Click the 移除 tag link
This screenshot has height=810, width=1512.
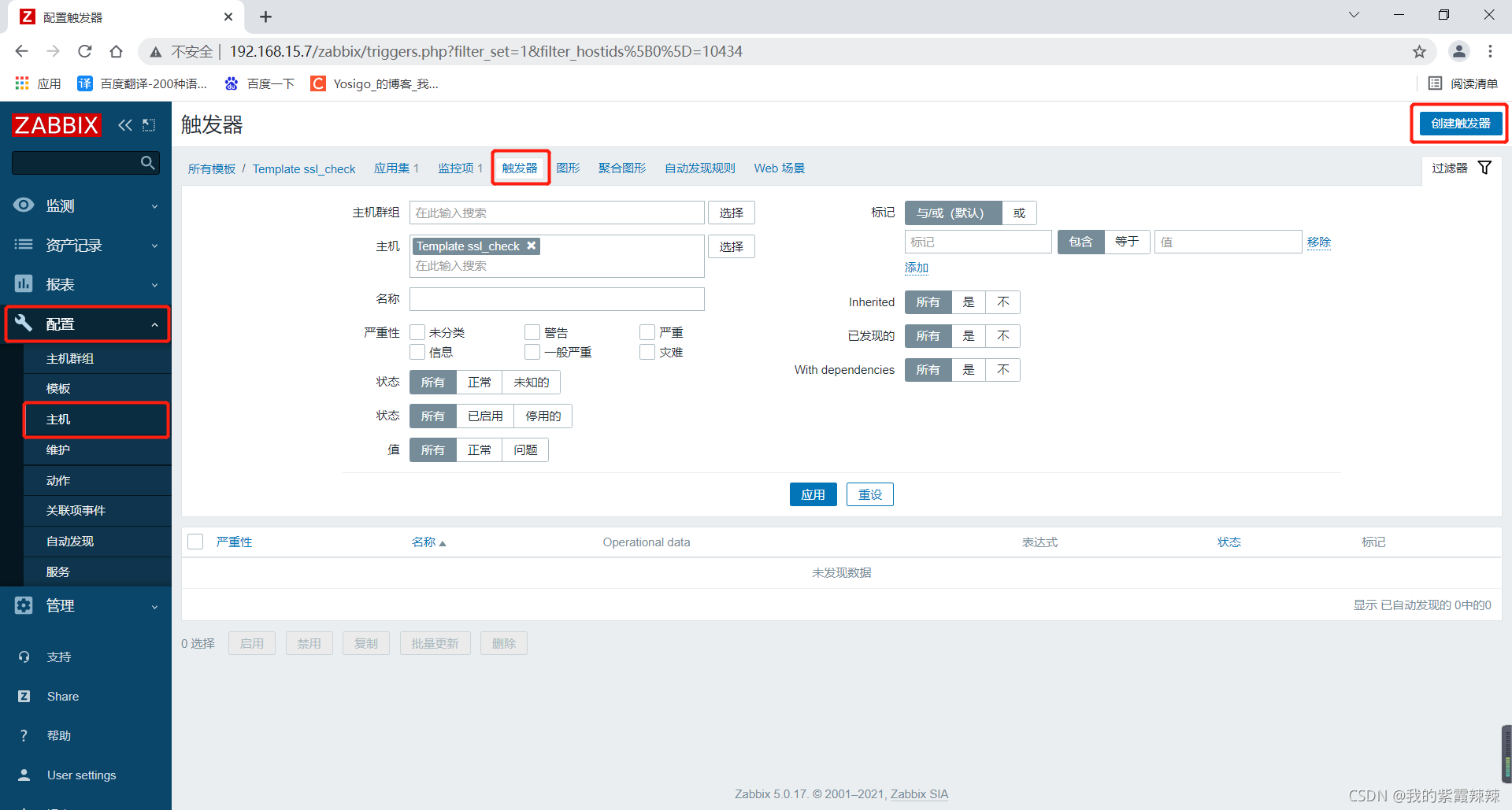(x=1319, y=242)
